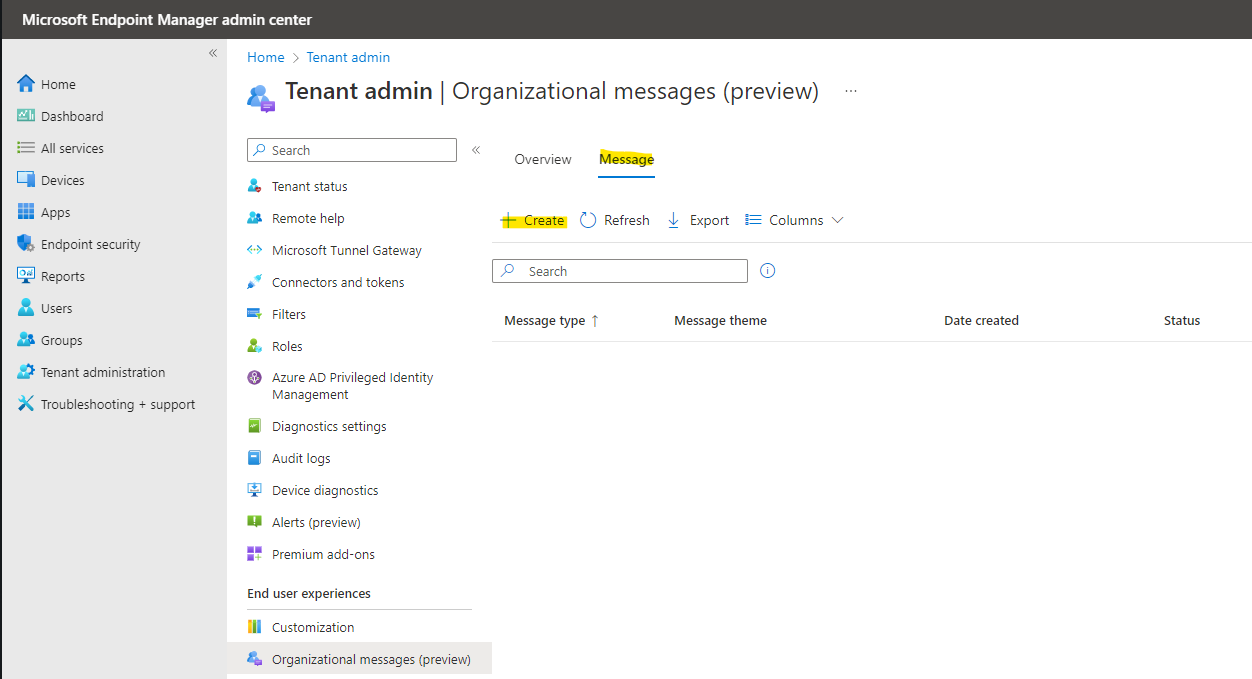Open Groups from the navigation pane
Screen dimensions: 1252x679
click(x=62, y=340)
